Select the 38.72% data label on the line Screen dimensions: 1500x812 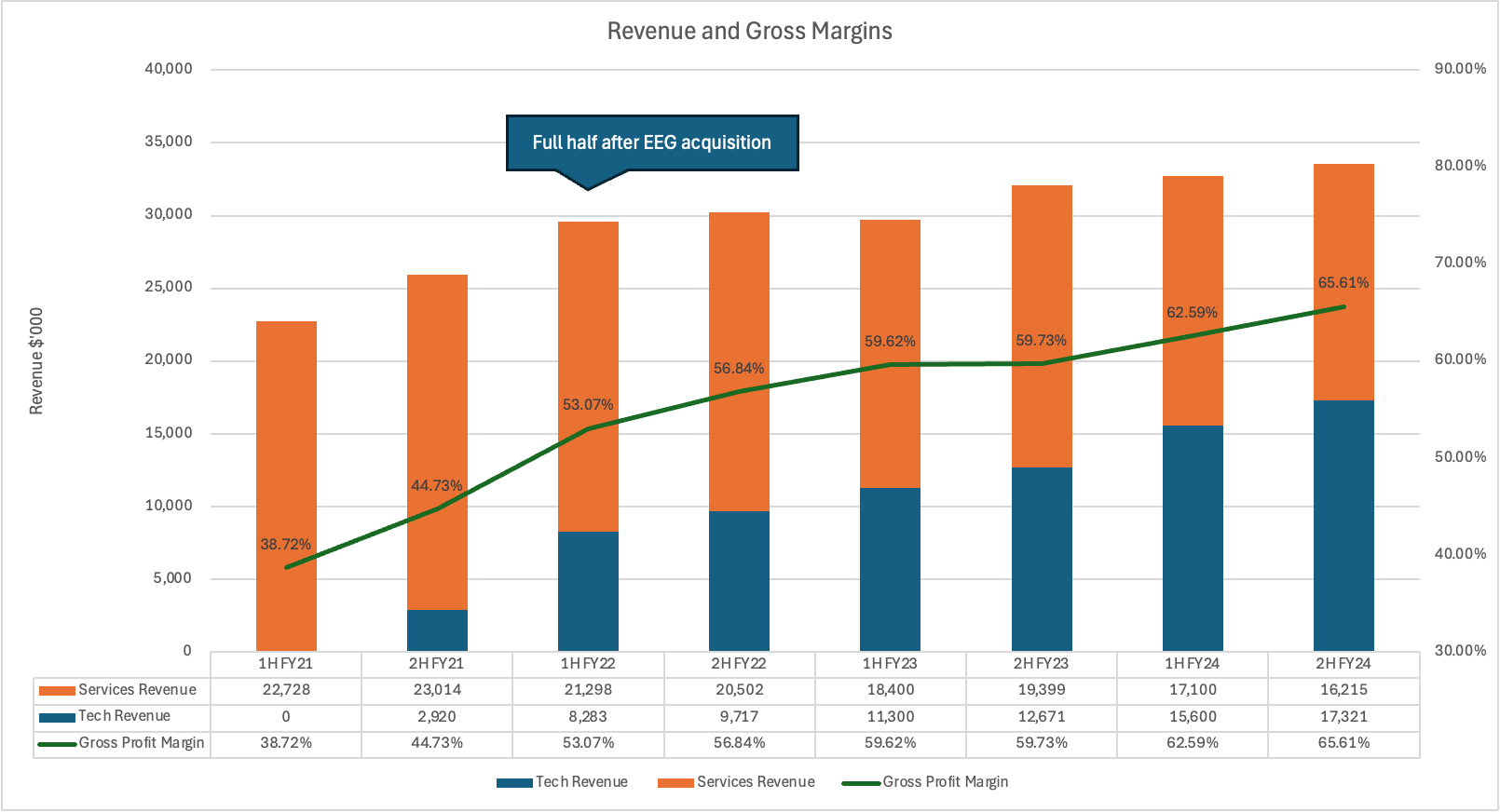click(x=285, y=544)
